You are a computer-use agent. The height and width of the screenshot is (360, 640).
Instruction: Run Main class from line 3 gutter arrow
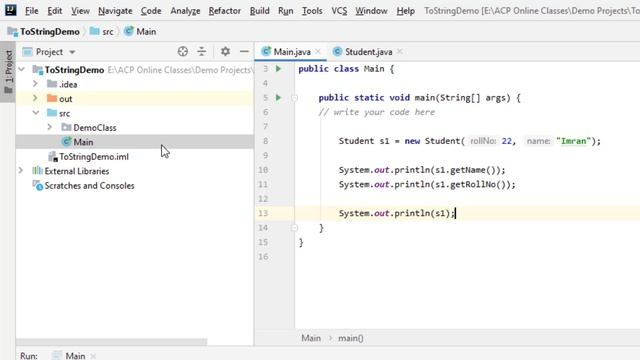(x=278, y=69)
